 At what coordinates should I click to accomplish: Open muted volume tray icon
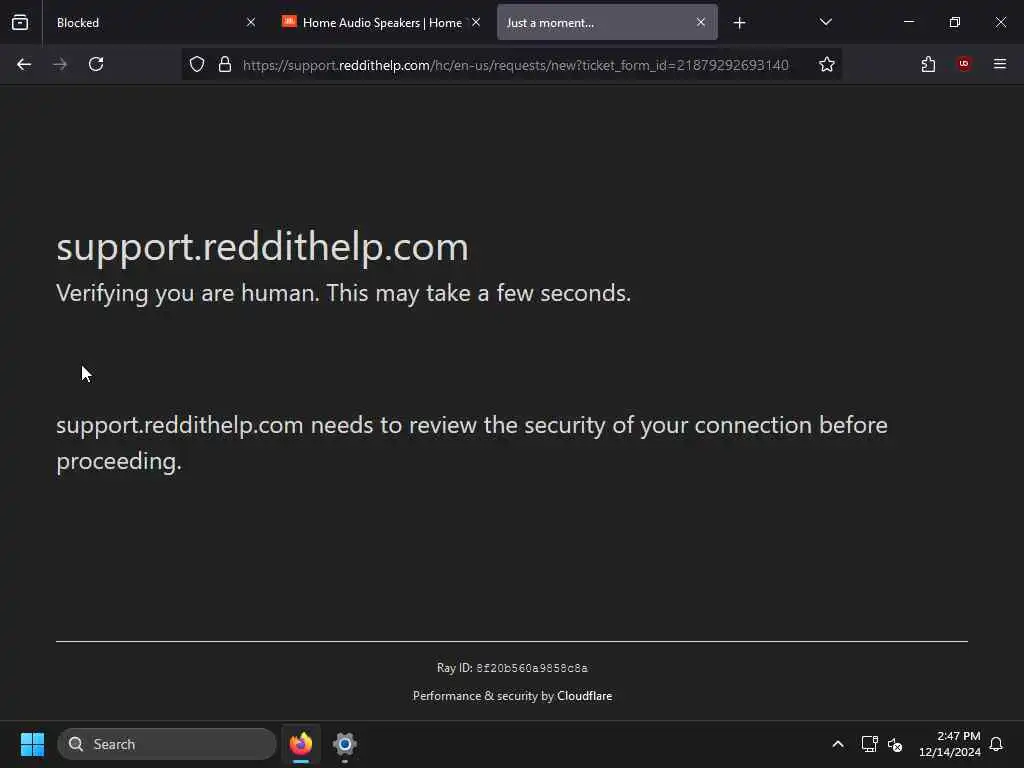895,744
